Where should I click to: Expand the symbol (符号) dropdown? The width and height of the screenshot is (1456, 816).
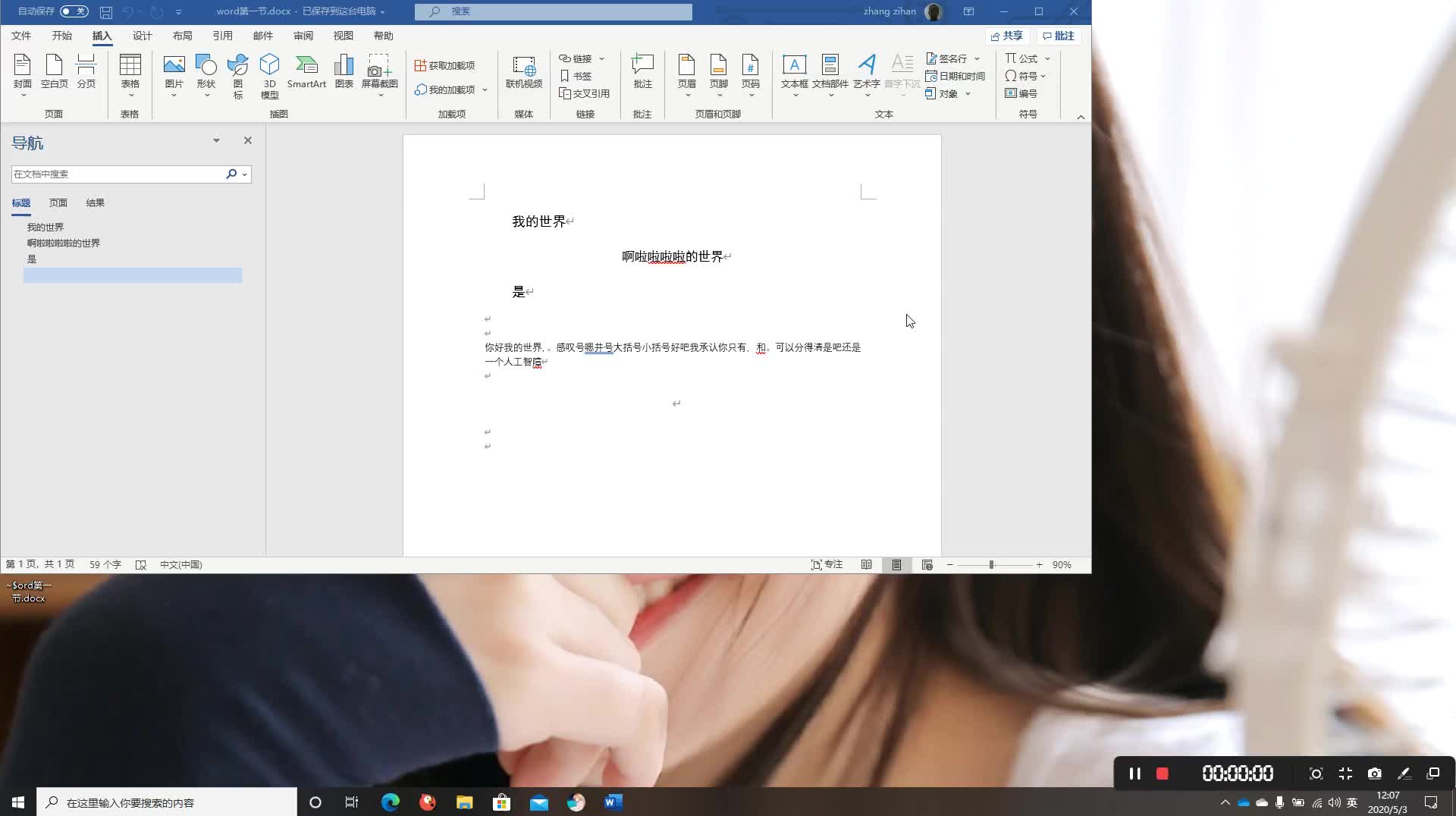click(1043, 76)
